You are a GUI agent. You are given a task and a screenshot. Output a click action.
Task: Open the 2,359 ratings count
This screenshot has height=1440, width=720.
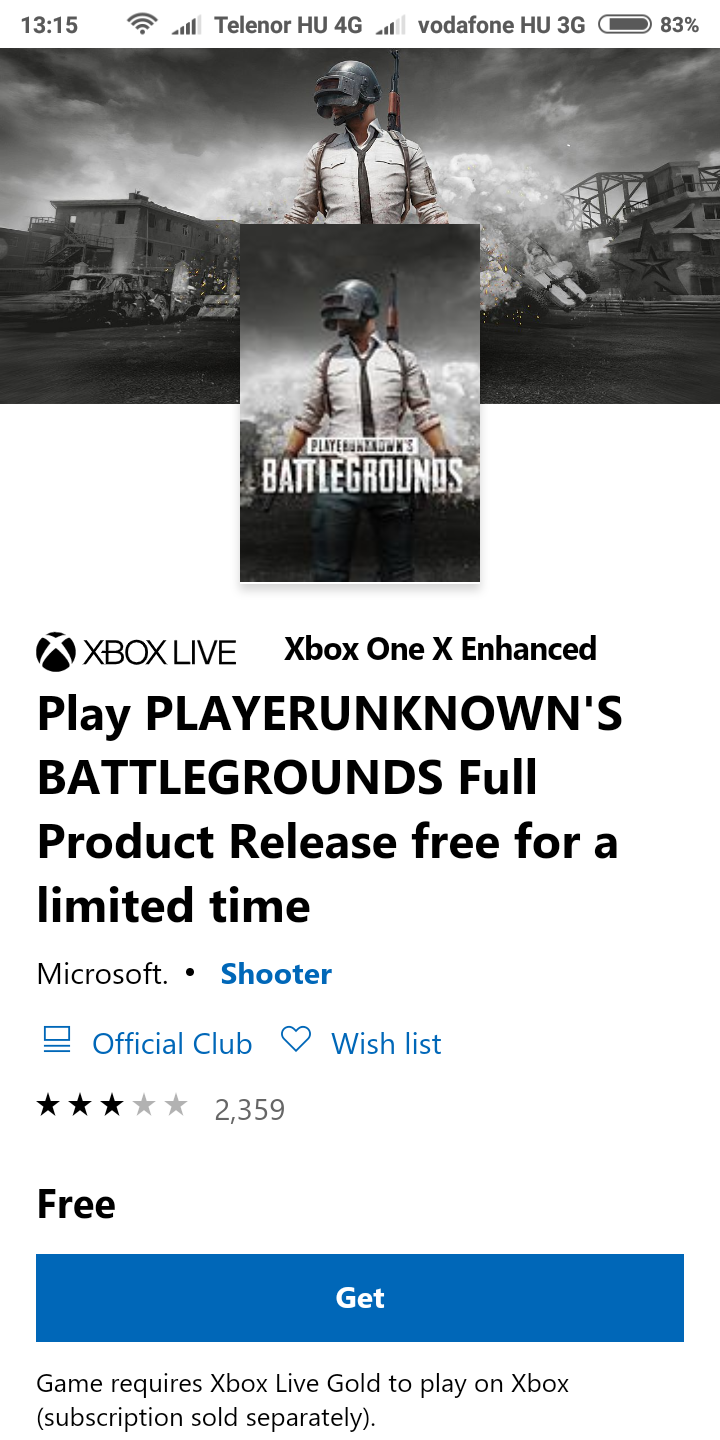(x=250, y=1110)
